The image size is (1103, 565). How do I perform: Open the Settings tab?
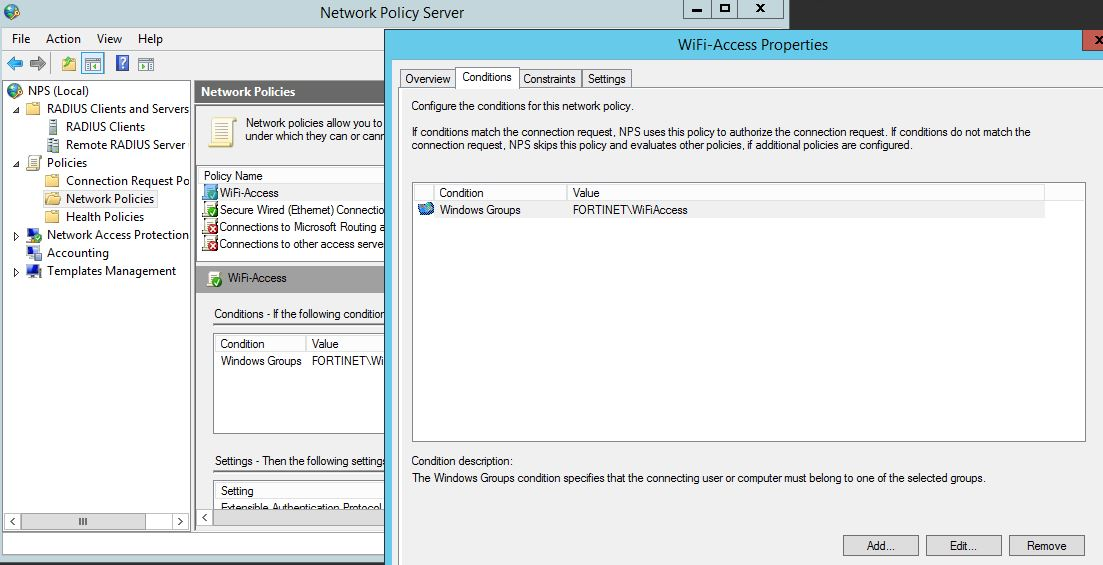click(606, 79)
